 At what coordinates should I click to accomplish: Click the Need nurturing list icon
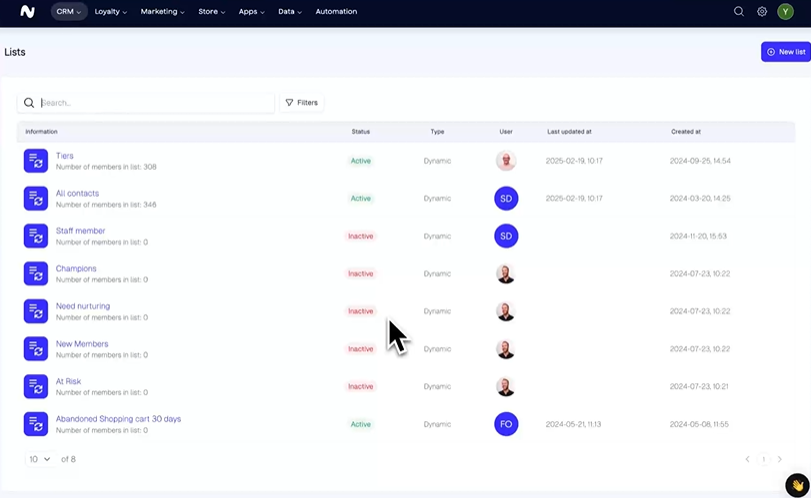click(36, 311)
